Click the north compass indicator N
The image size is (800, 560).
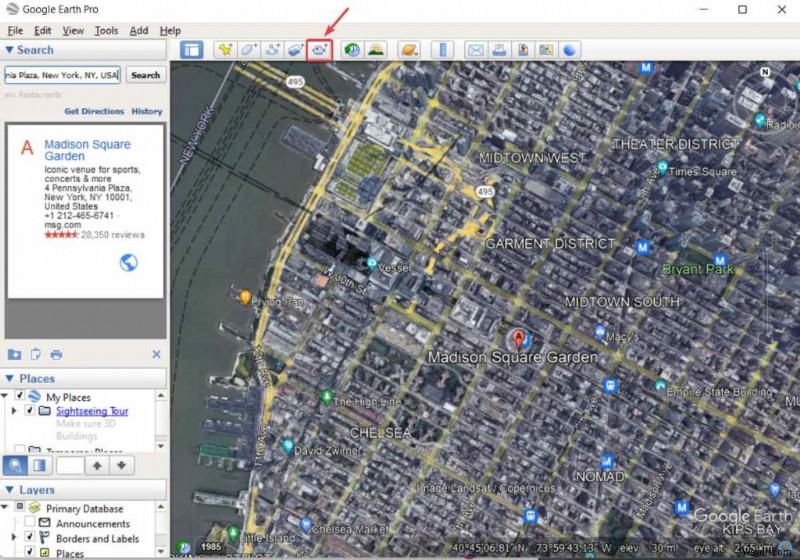tap(765, 72)
